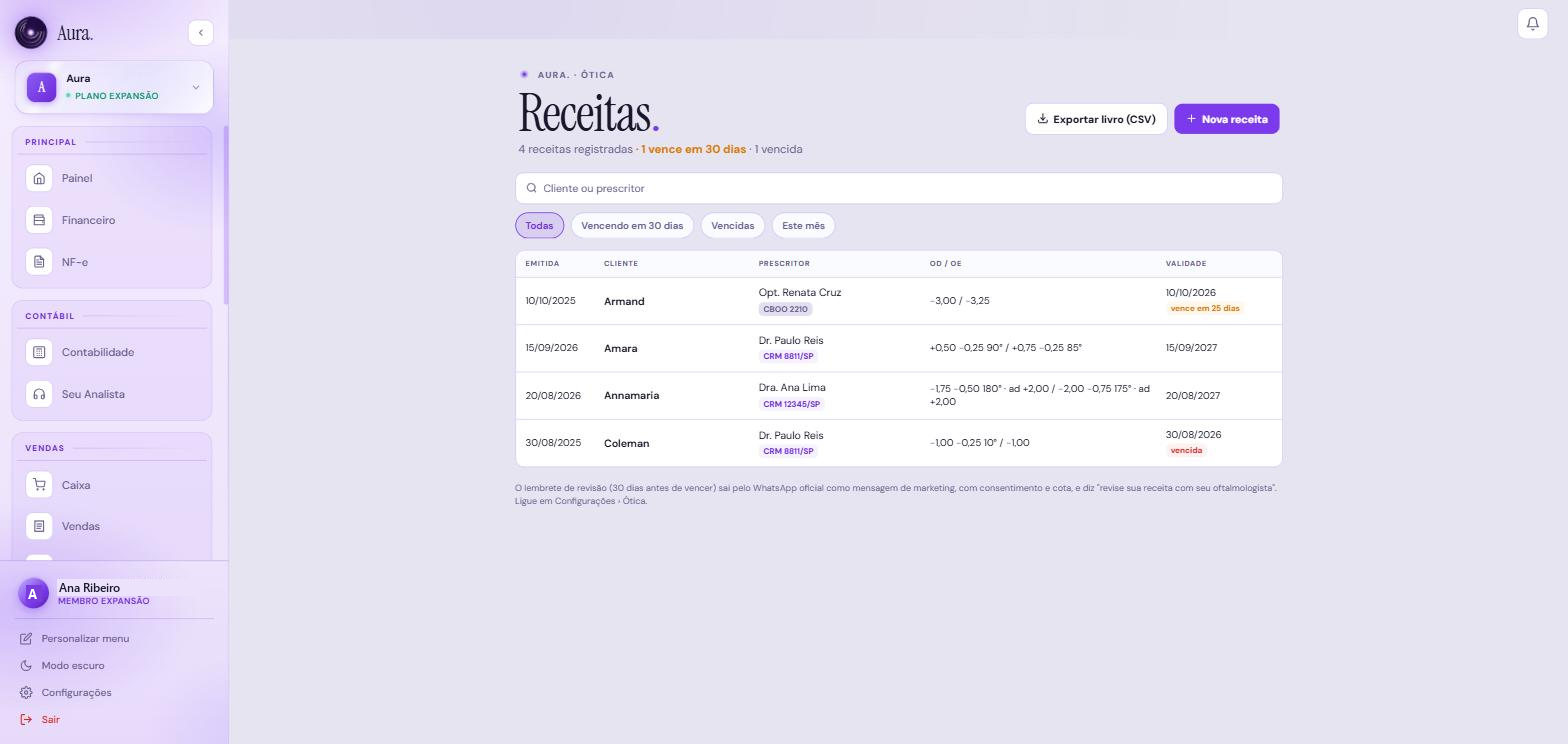Click the Configurações gear icon
The image size is (1568, 744).
(x=26, y=692)
